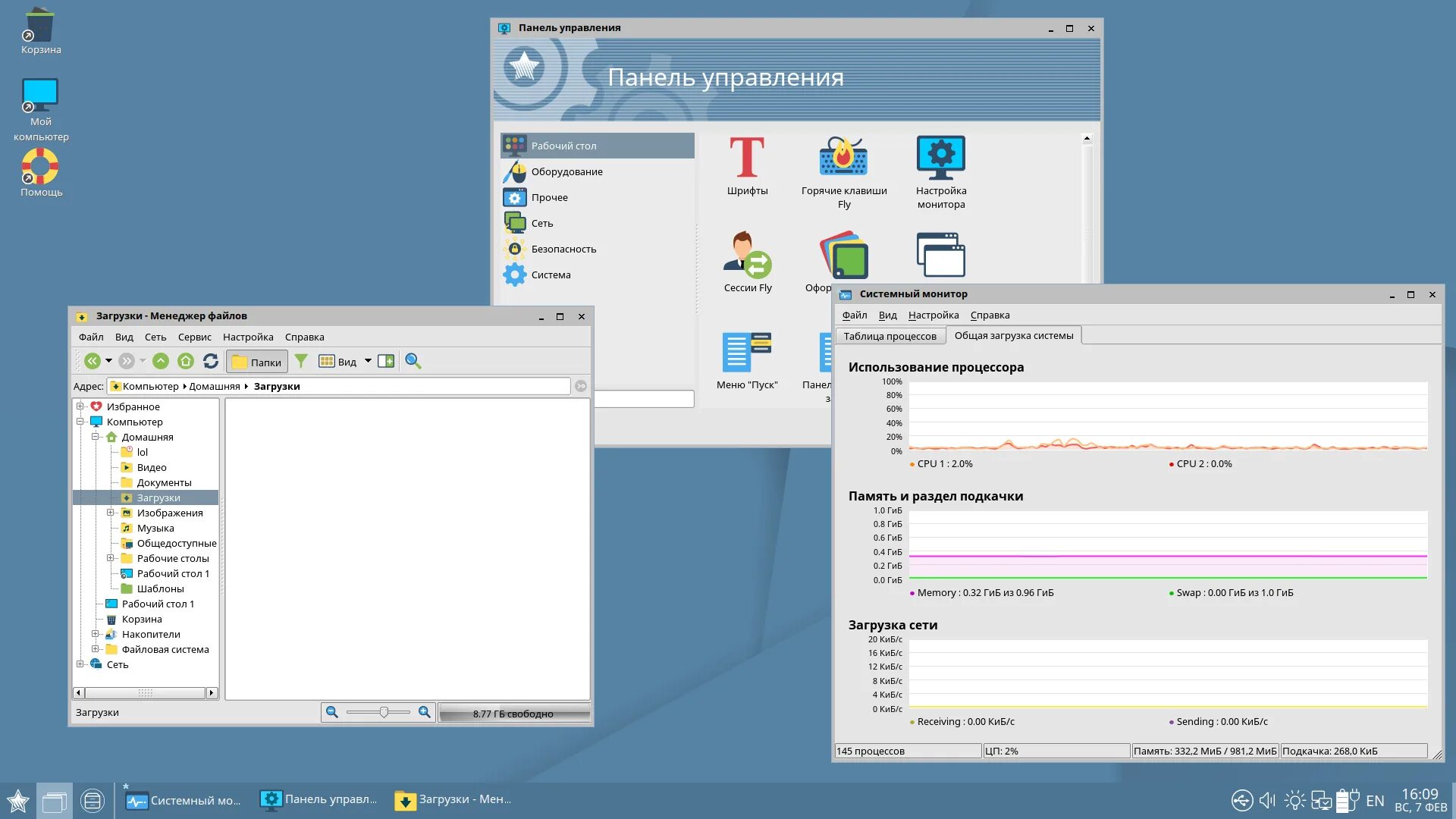Switch to Таблица процессов tab
Image resolution: width=1456 pixels, height=819 pixels.
[x=890, y=336]
